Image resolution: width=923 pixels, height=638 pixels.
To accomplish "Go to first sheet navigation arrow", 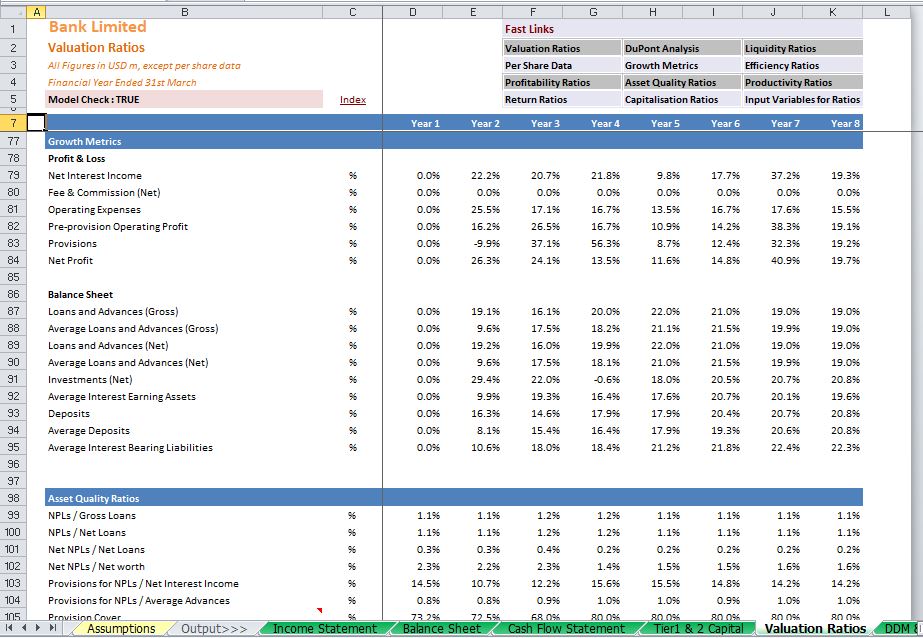I will tap(9, 628).
